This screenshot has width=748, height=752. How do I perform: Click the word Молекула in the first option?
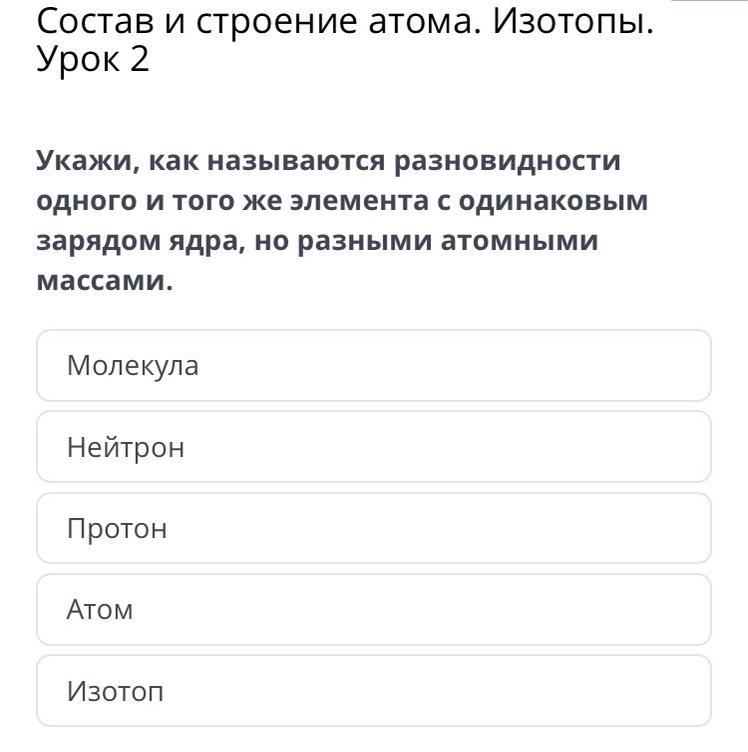133,365
